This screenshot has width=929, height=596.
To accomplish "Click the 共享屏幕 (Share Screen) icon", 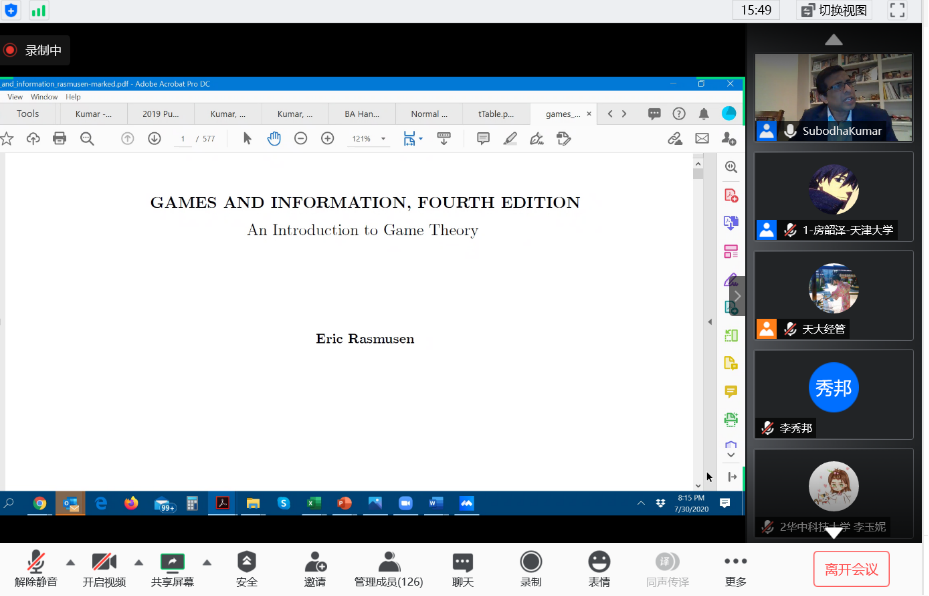I will tap(172, 563).
